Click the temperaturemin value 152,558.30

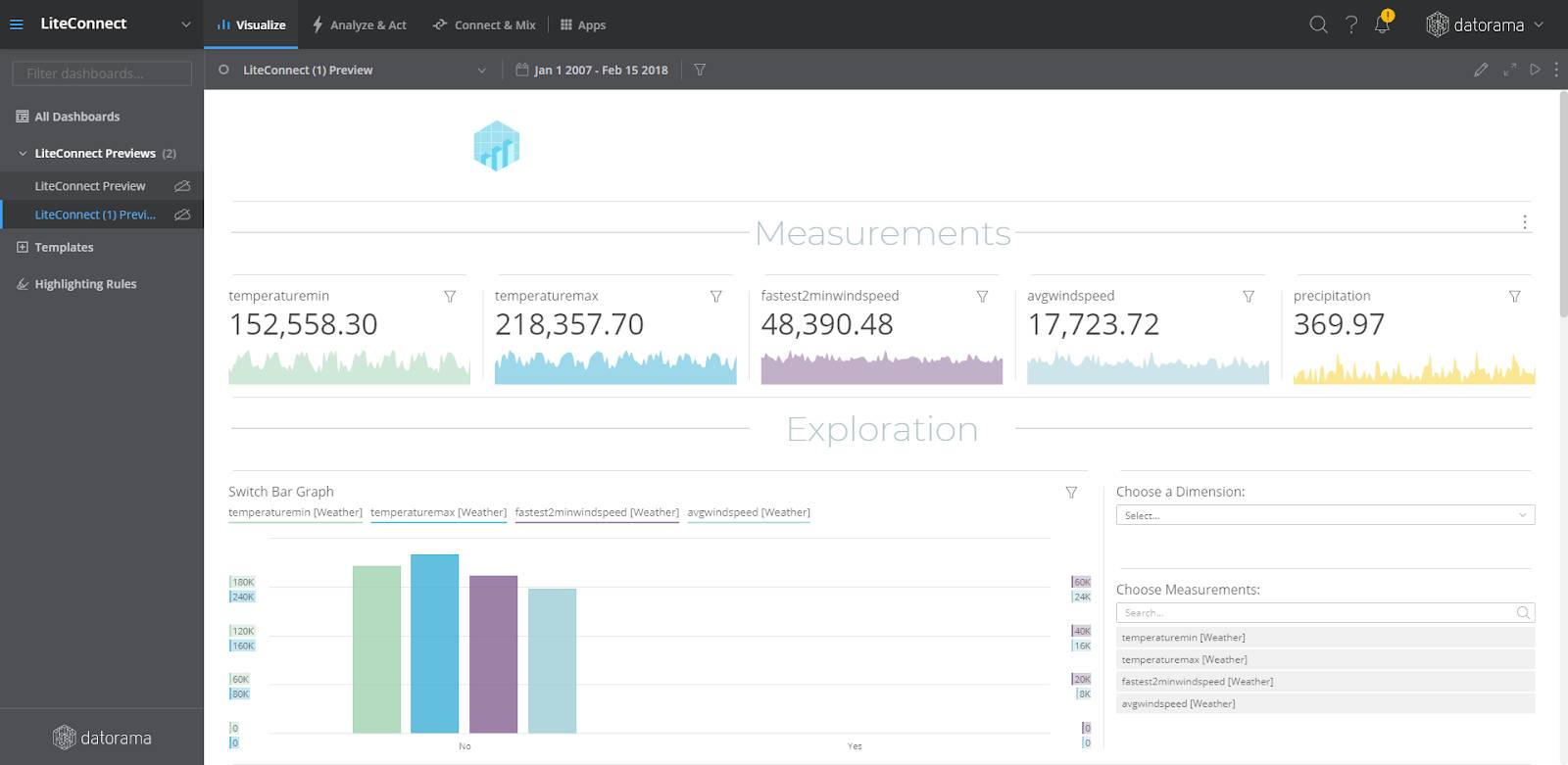tap(303, 324)
